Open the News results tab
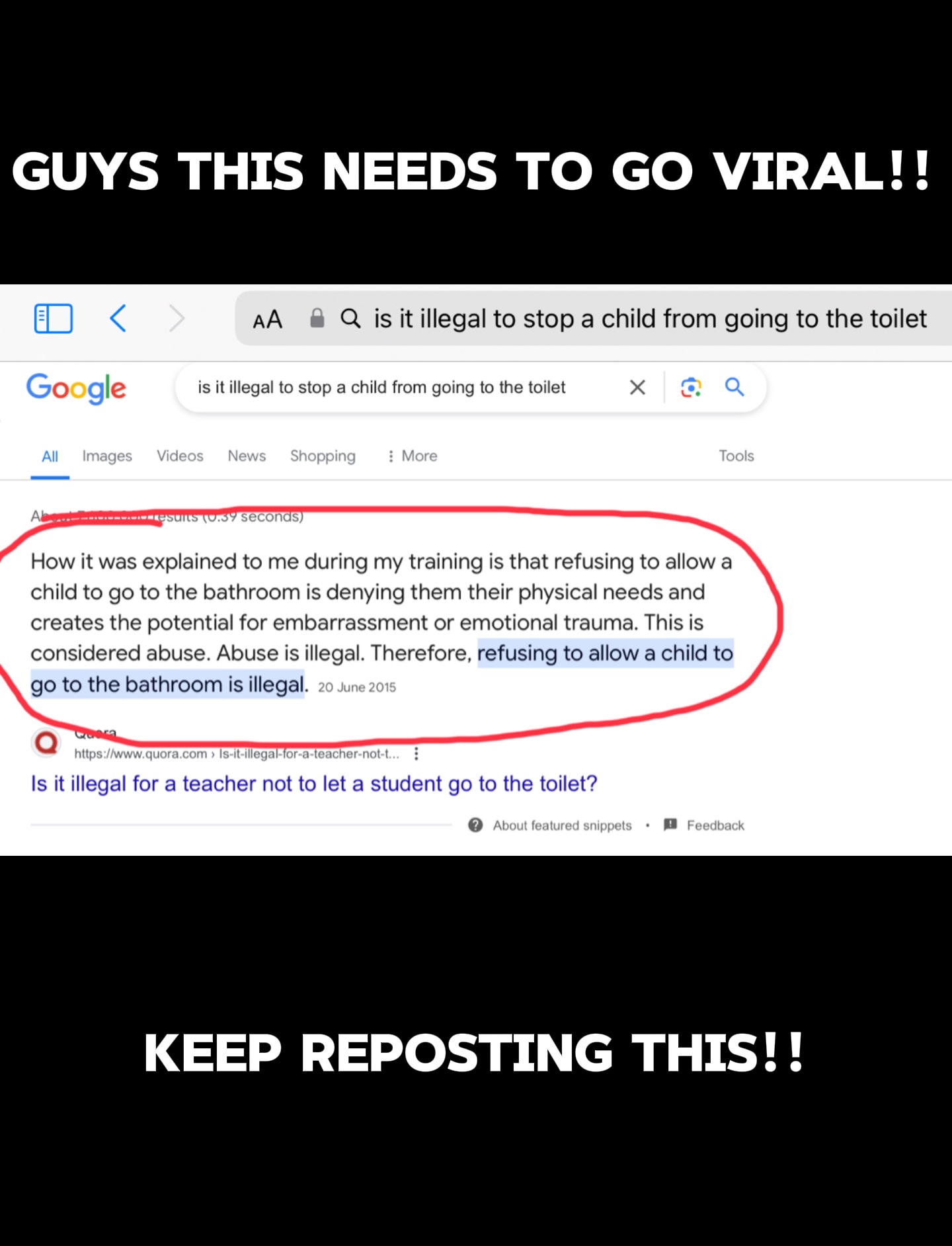The height and width of the screenshot is (1246, 952). click(x=247, y=456)
